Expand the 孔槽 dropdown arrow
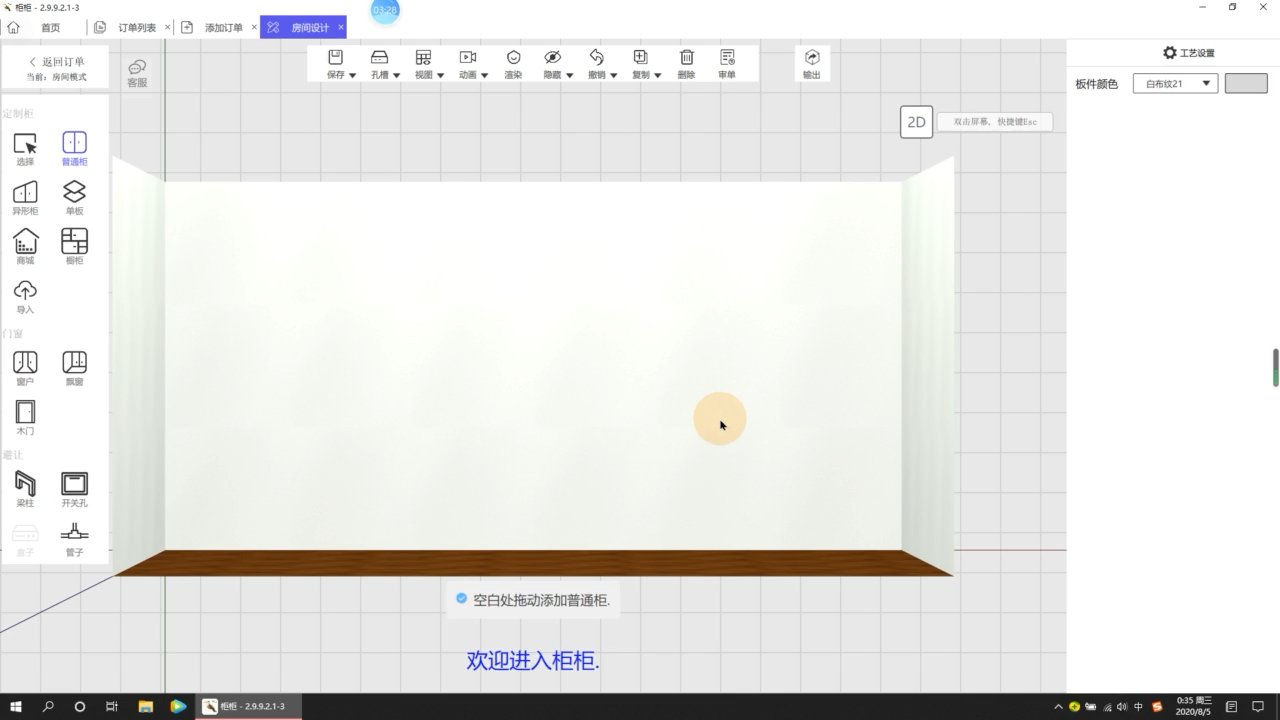The width and height of the screenshot is (1280, 720). point(396,75)
